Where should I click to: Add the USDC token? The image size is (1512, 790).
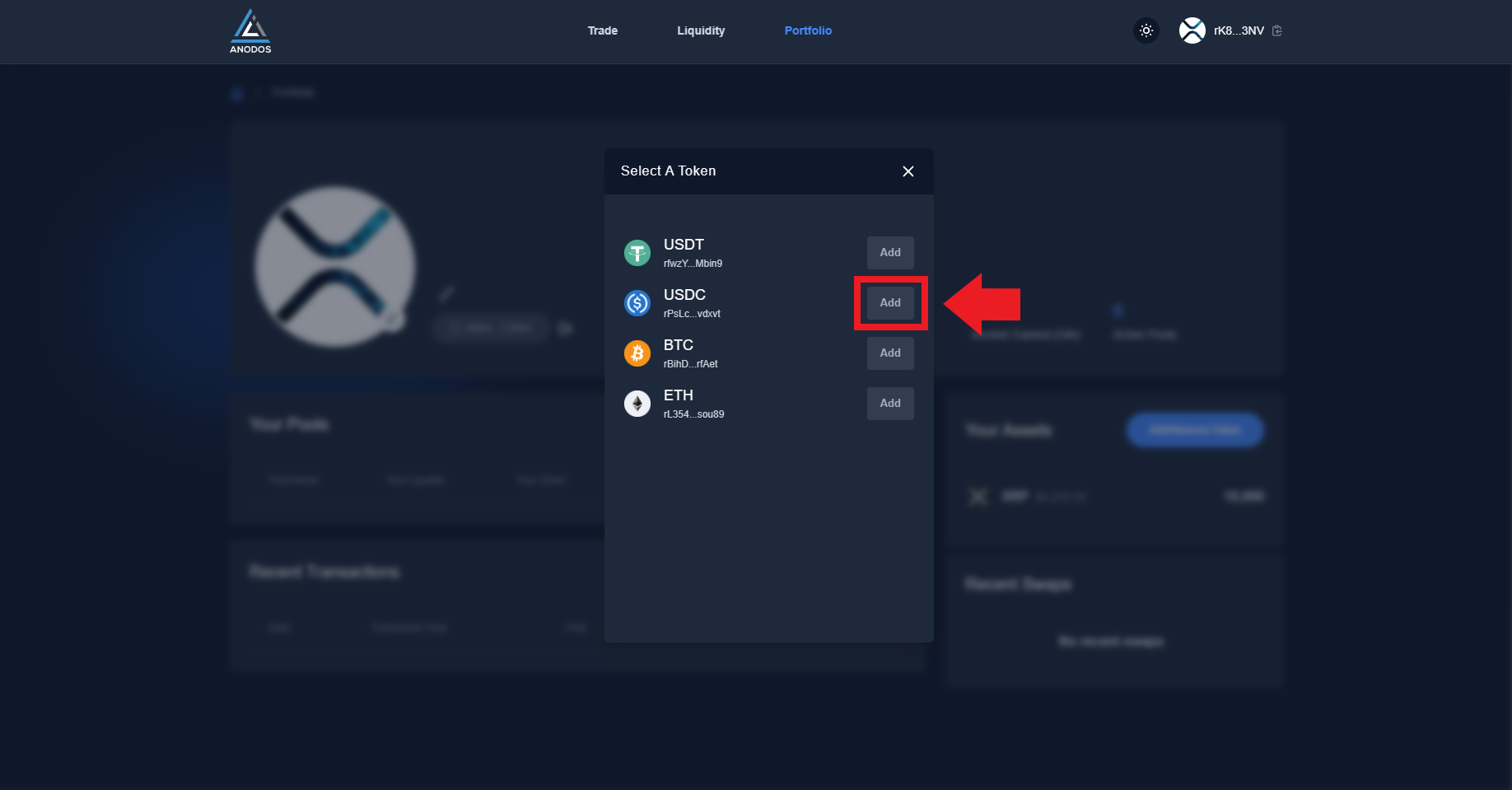pos(889,303)
